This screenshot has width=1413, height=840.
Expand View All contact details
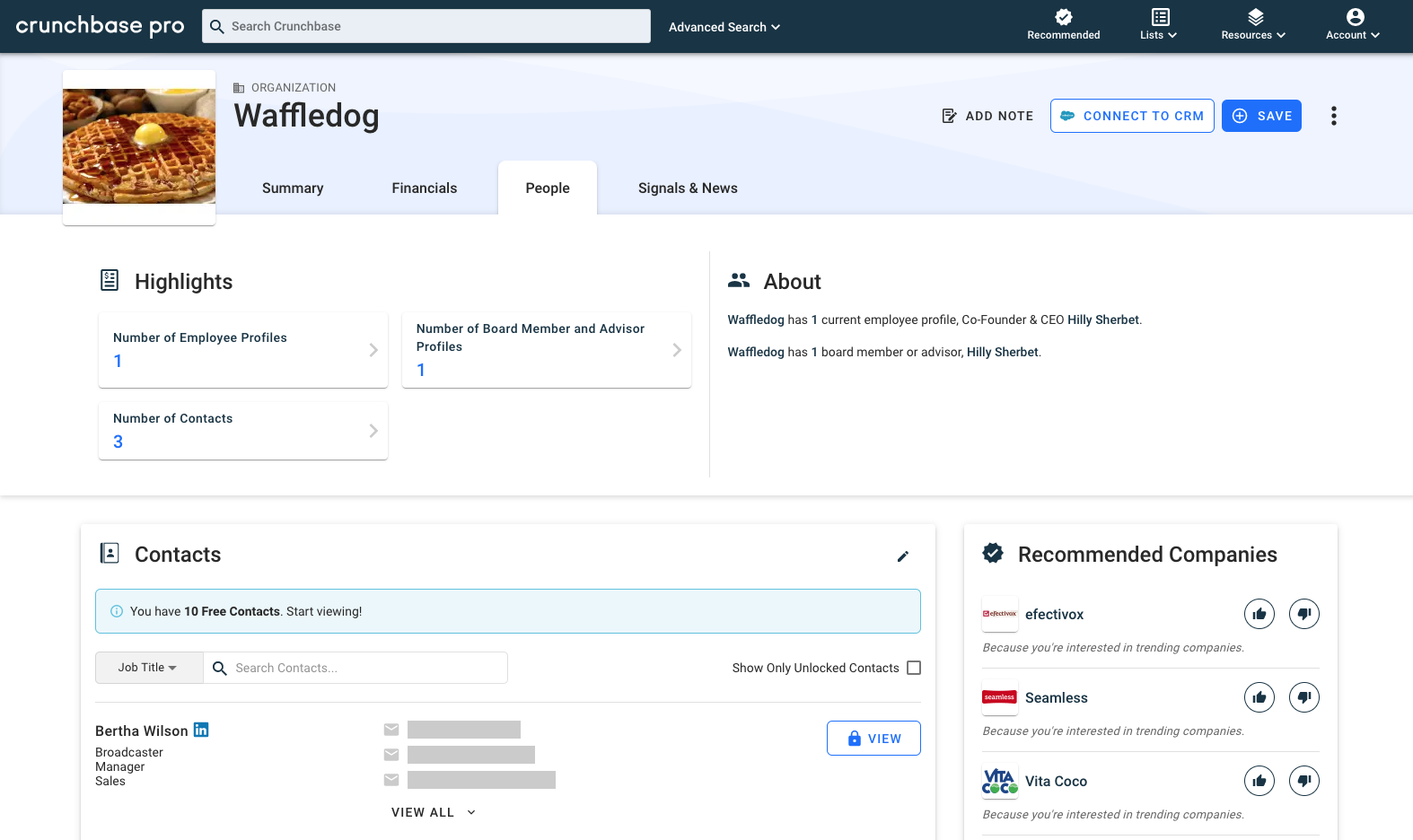434,812
